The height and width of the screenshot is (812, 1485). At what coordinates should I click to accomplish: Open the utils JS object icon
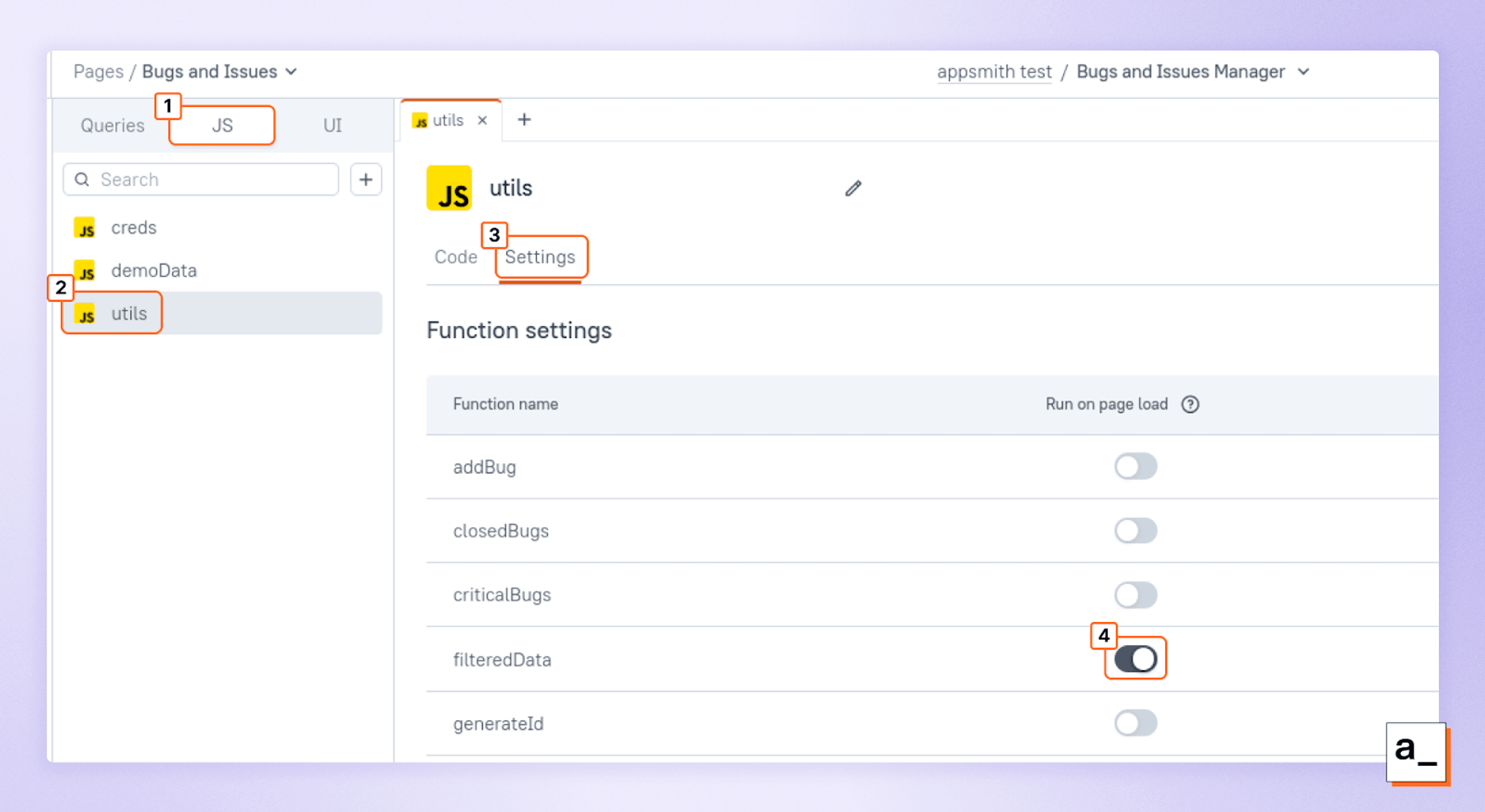pos(85,314)
